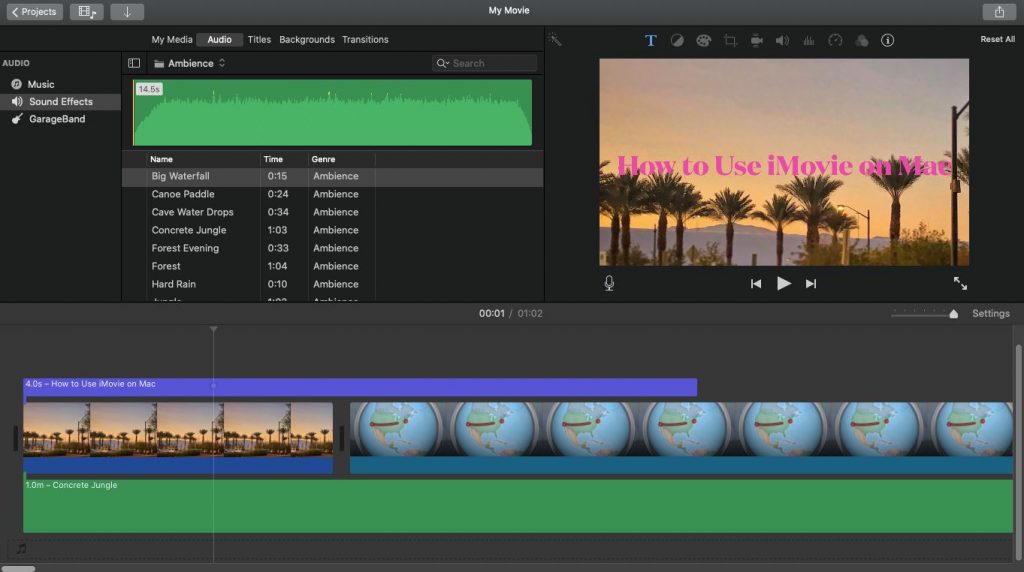
Task: Click the magic wand auto-enhance icon
Action: tap(555, 40)
